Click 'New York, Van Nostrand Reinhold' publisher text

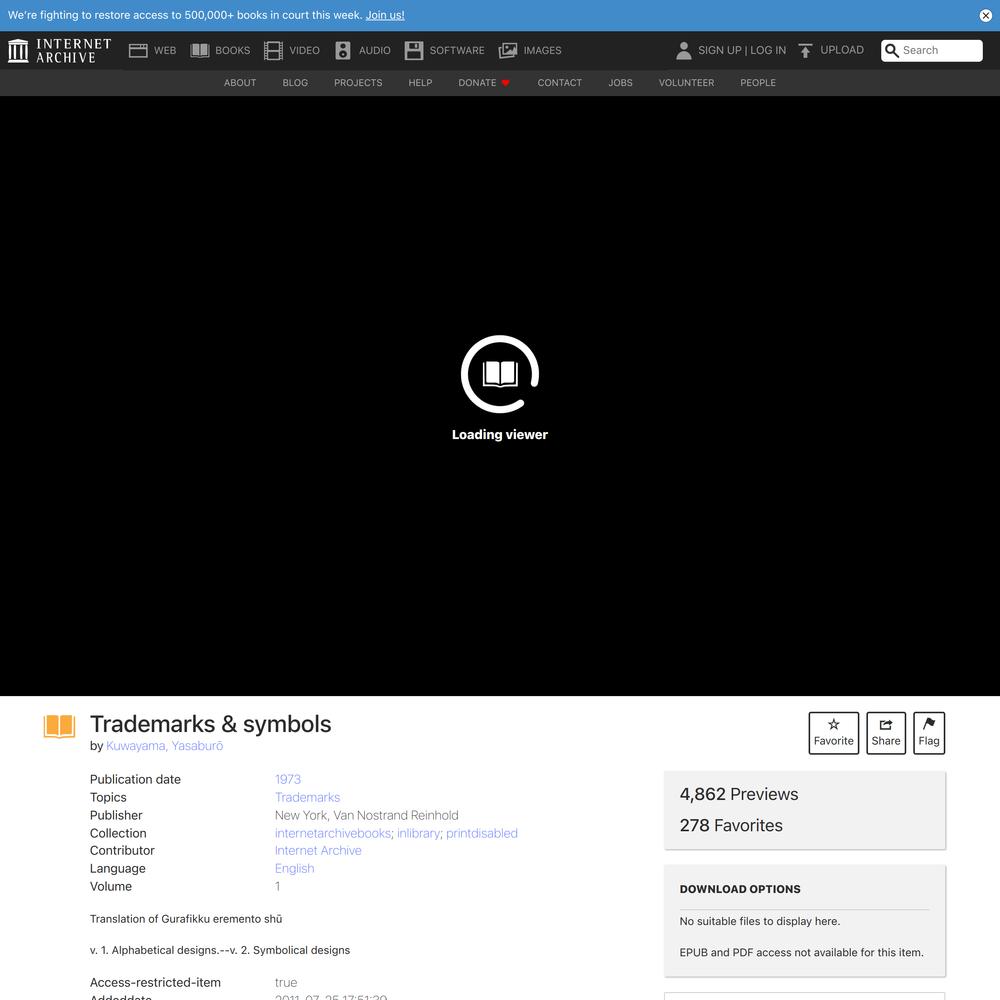point(367,815)
